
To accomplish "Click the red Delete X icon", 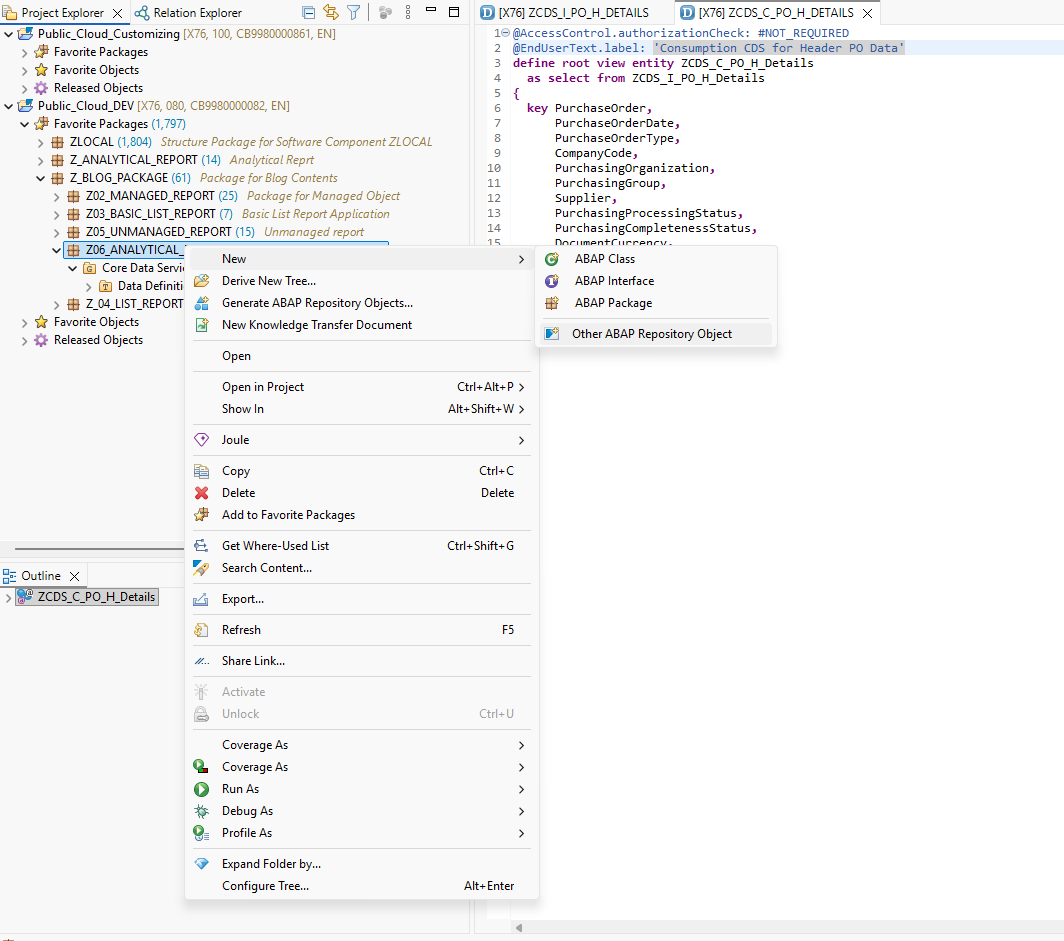I will [x=202, y=493].
